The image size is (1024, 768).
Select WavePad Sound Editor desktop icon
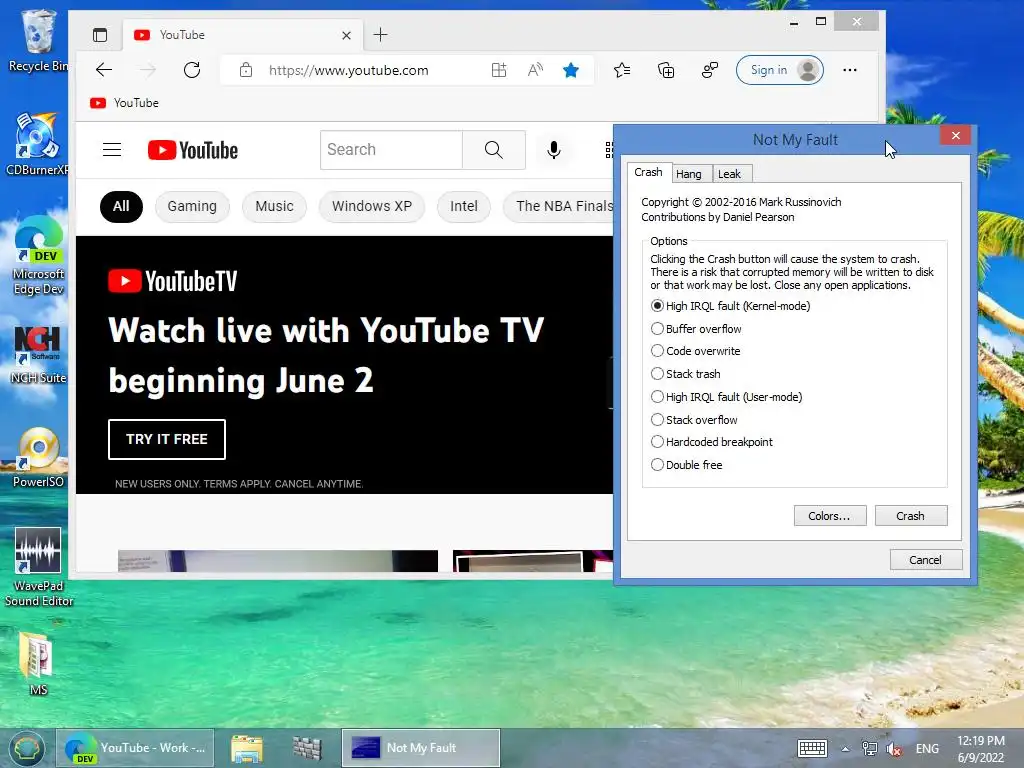(38, 567)
